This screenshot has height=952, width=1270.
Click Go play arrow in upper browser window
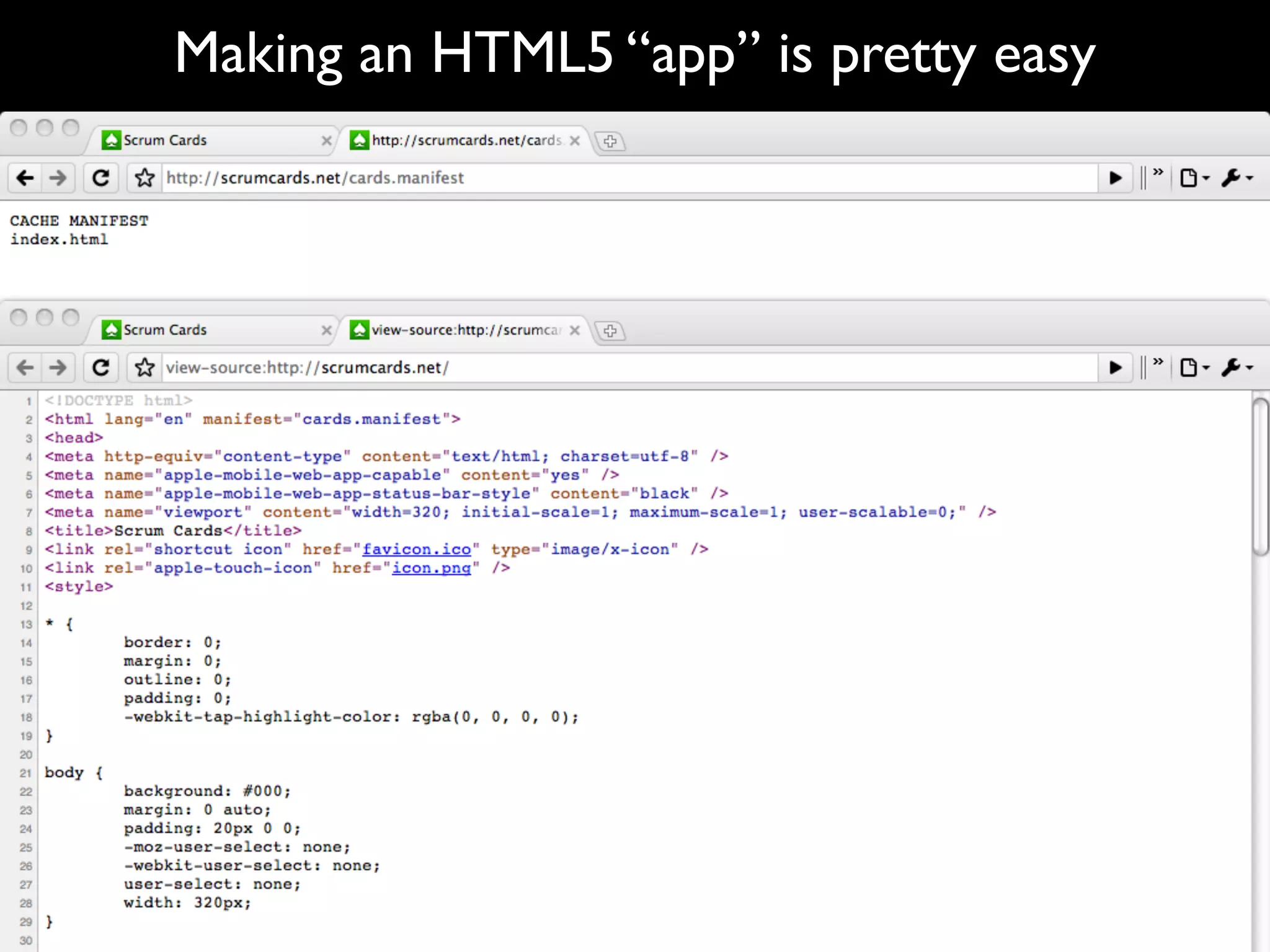(1116, 178)
